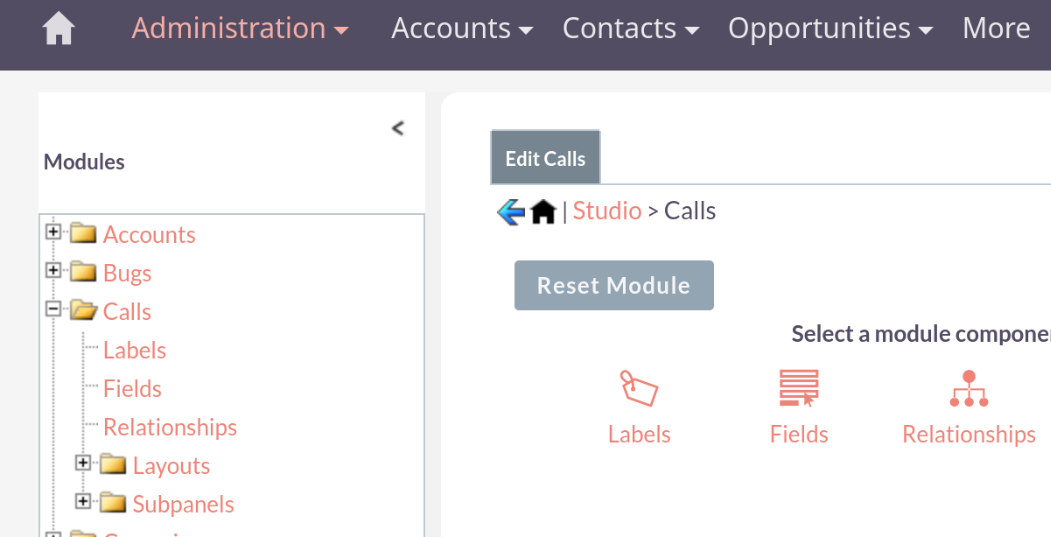Click the black Studio home icon
1051x537 pixels.
pos(544,212)
